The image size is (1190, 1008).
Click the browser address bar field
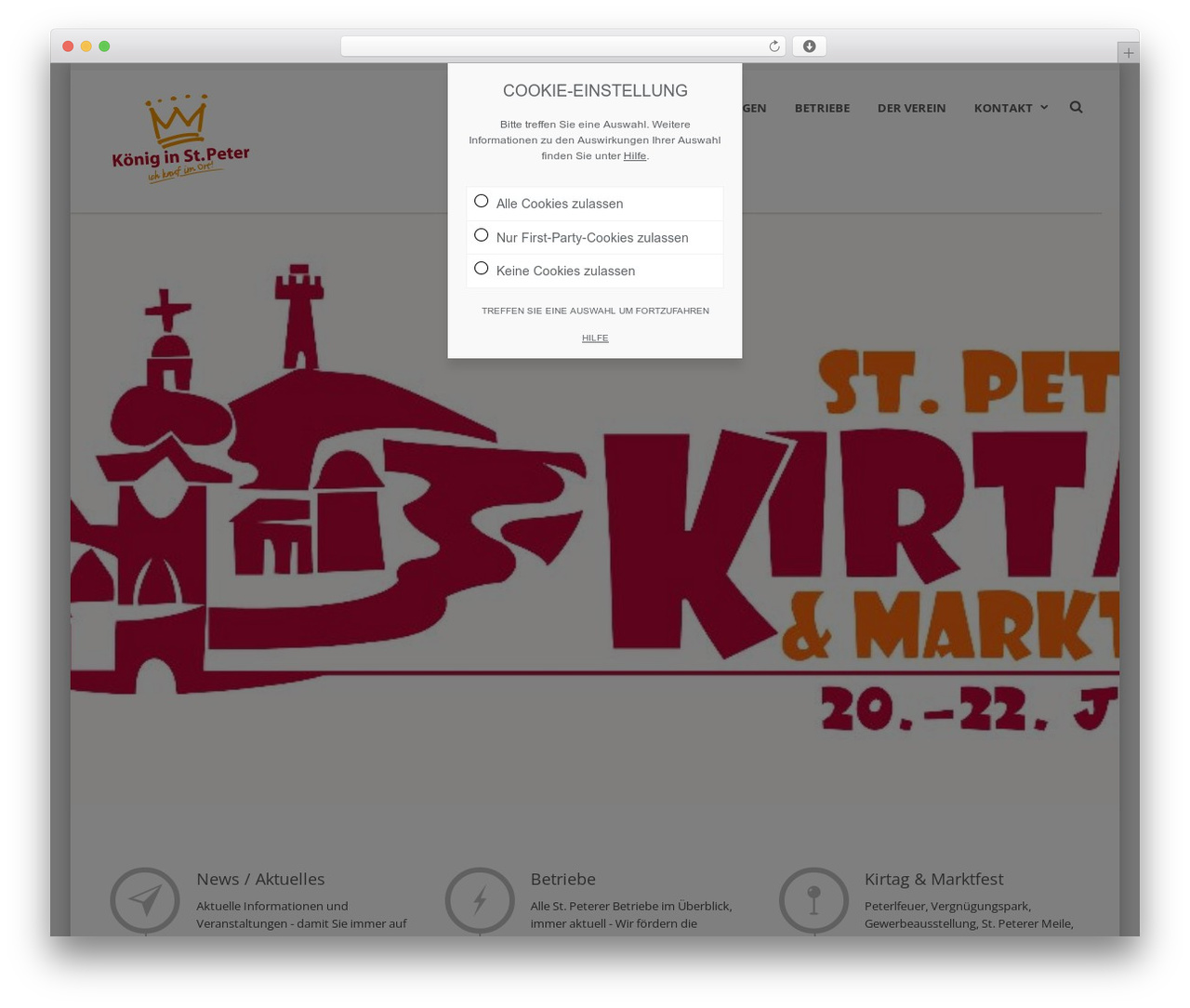click(562, 46)
